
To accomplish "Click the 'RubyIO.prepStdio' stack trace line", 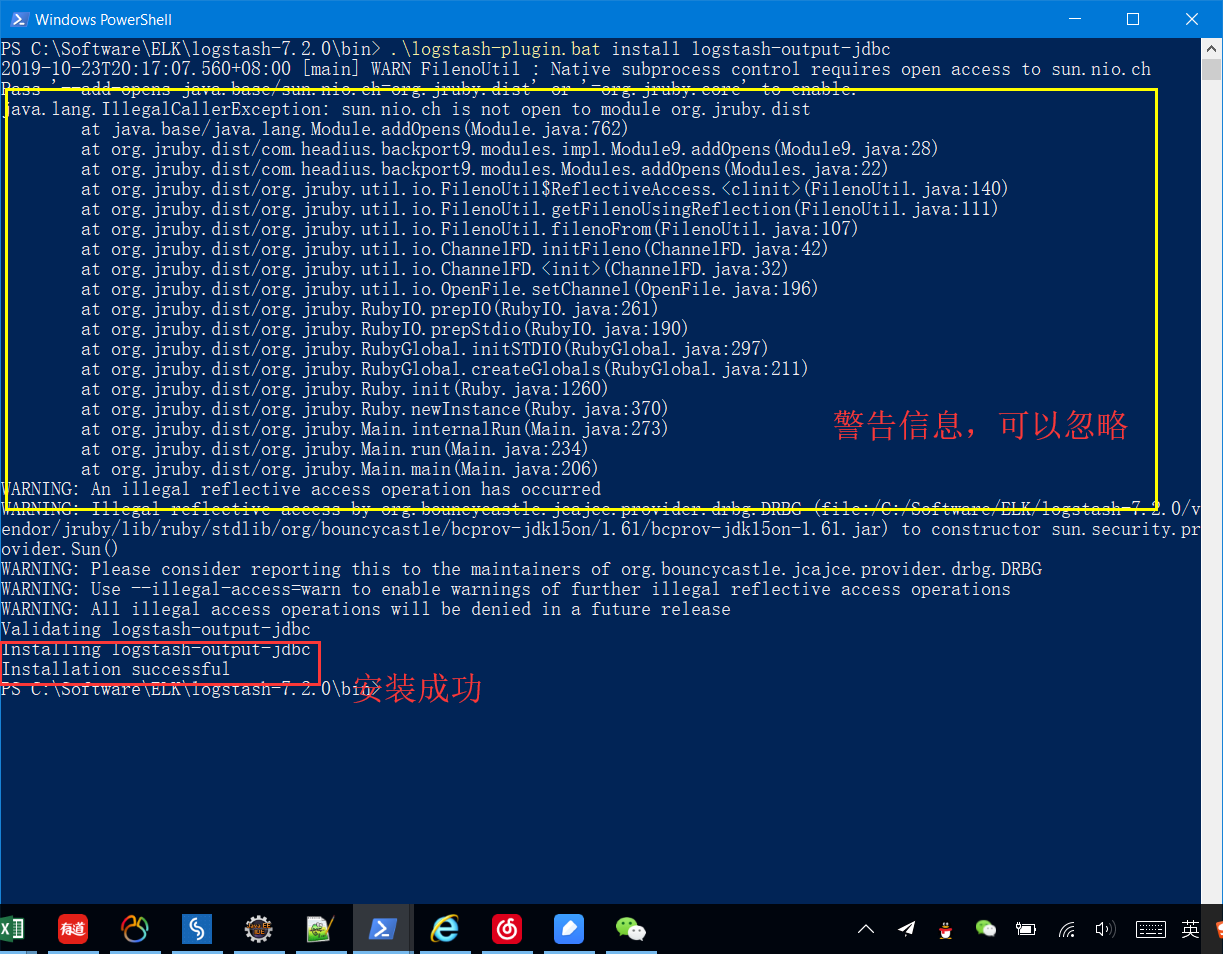I will coord(385,329).
